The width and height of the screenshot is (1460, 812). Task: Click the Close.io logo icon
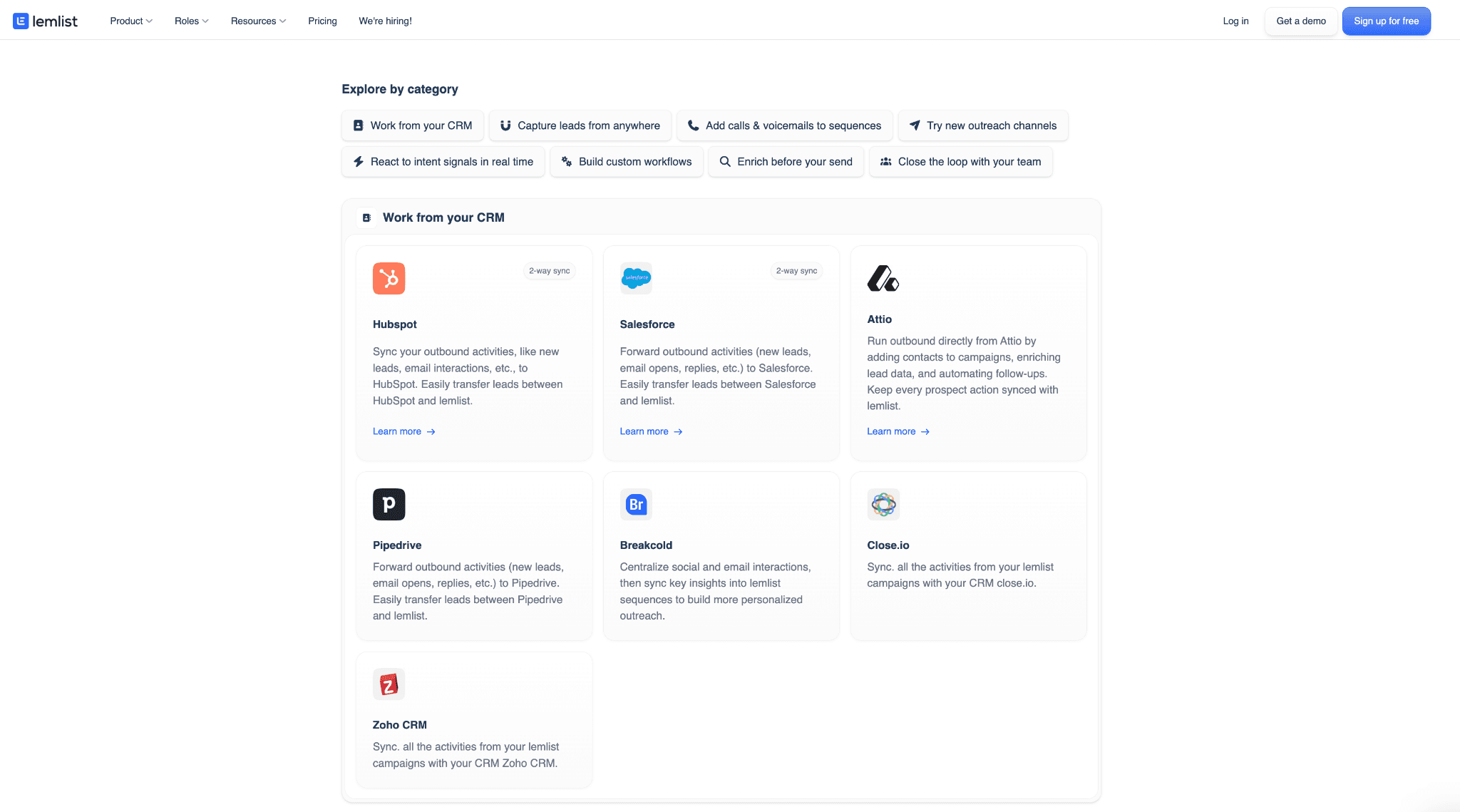(883, 504)
